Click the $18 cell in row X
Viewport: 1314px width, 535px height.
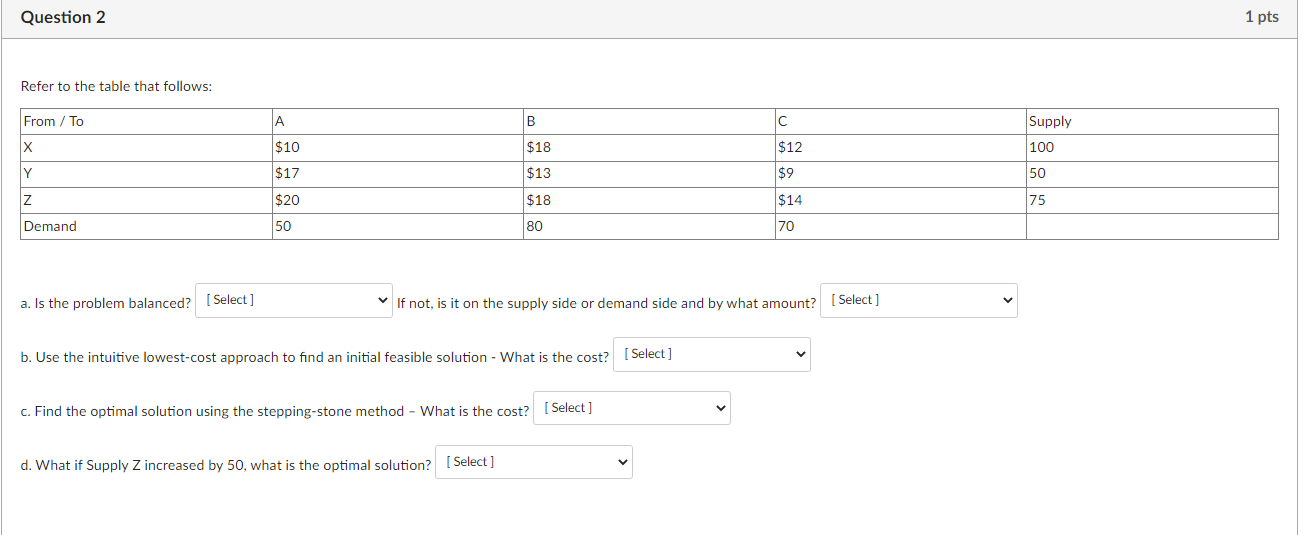click(x=649, y=148)
